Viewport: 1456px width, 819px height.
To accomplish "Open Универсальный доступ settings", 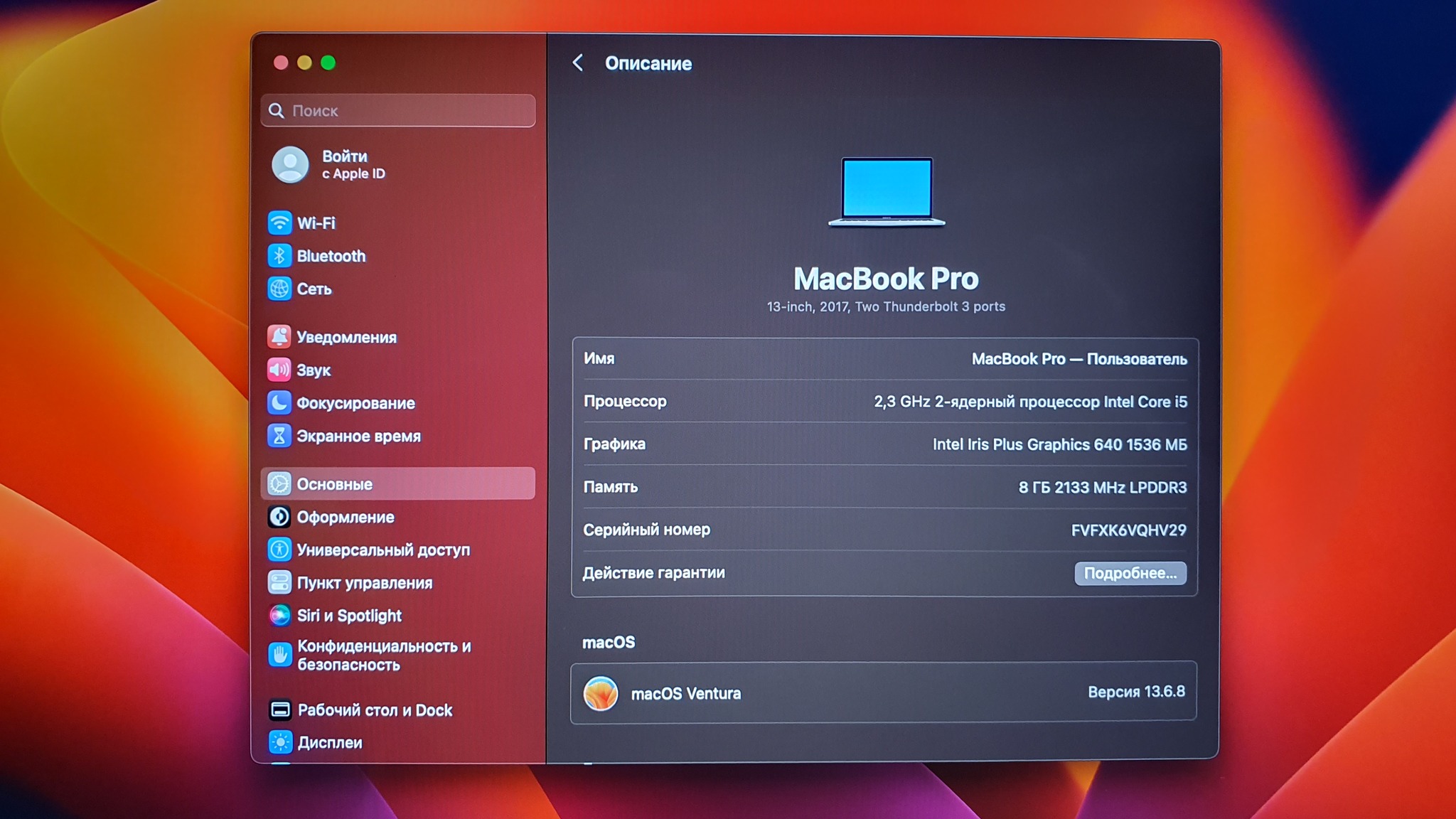I will pos(382,550).
